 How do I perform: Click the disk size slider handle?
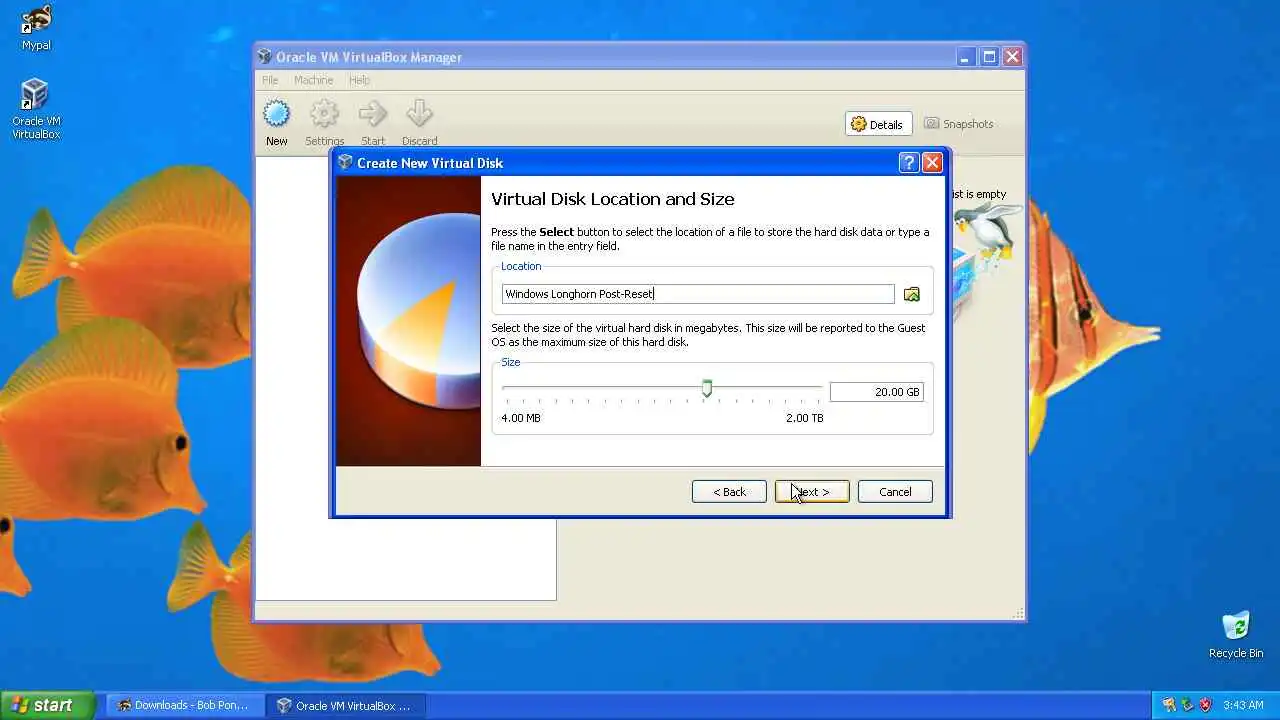tap(707, 389)
